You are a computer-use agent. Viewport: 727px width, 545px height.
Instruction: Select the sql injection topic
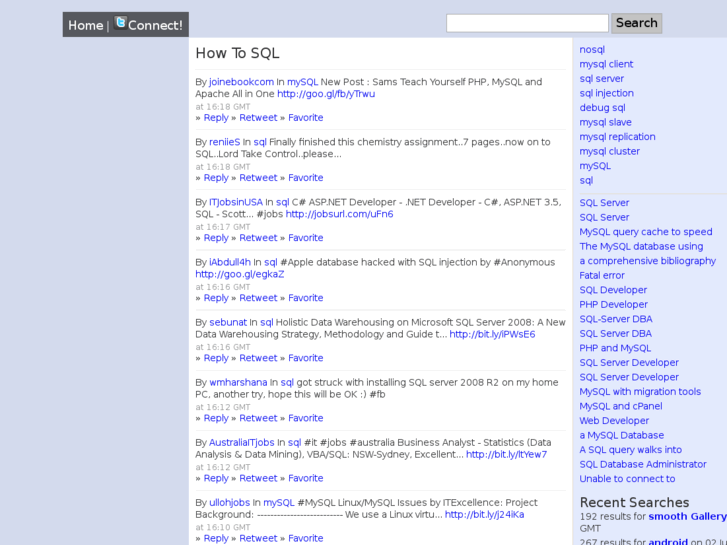[x=606, y=93]
